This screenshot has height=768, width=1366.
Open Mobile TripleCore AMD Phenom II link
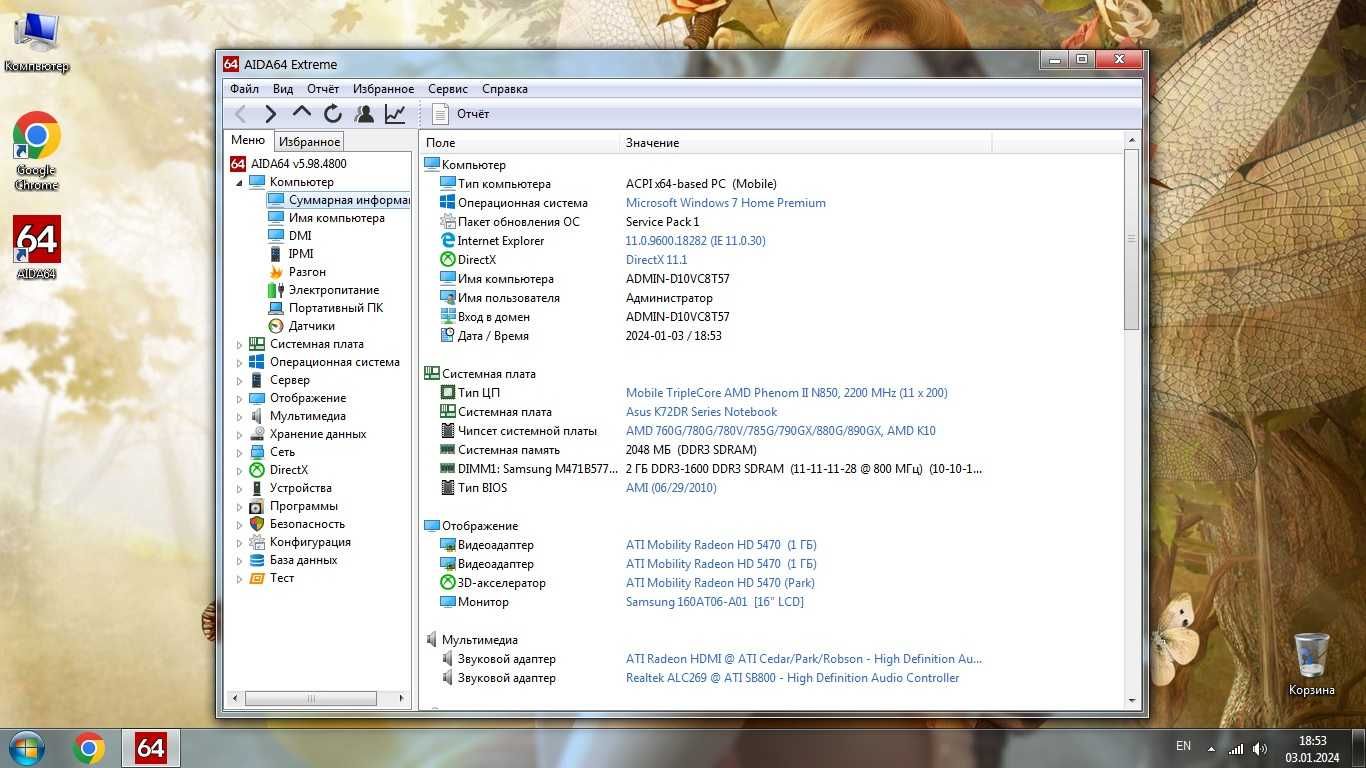point(786,393)
